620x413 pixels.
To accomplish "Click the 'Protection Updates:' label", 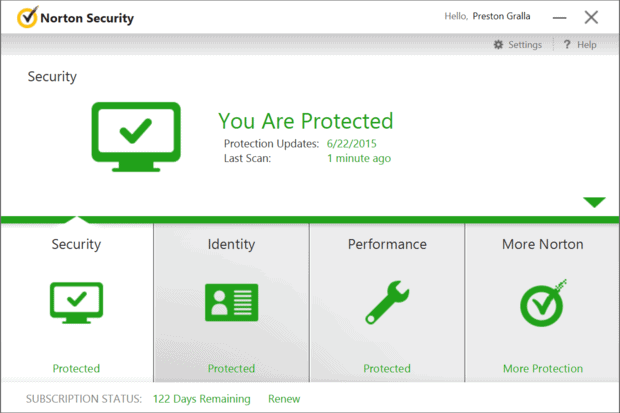I will click(271, 144).
